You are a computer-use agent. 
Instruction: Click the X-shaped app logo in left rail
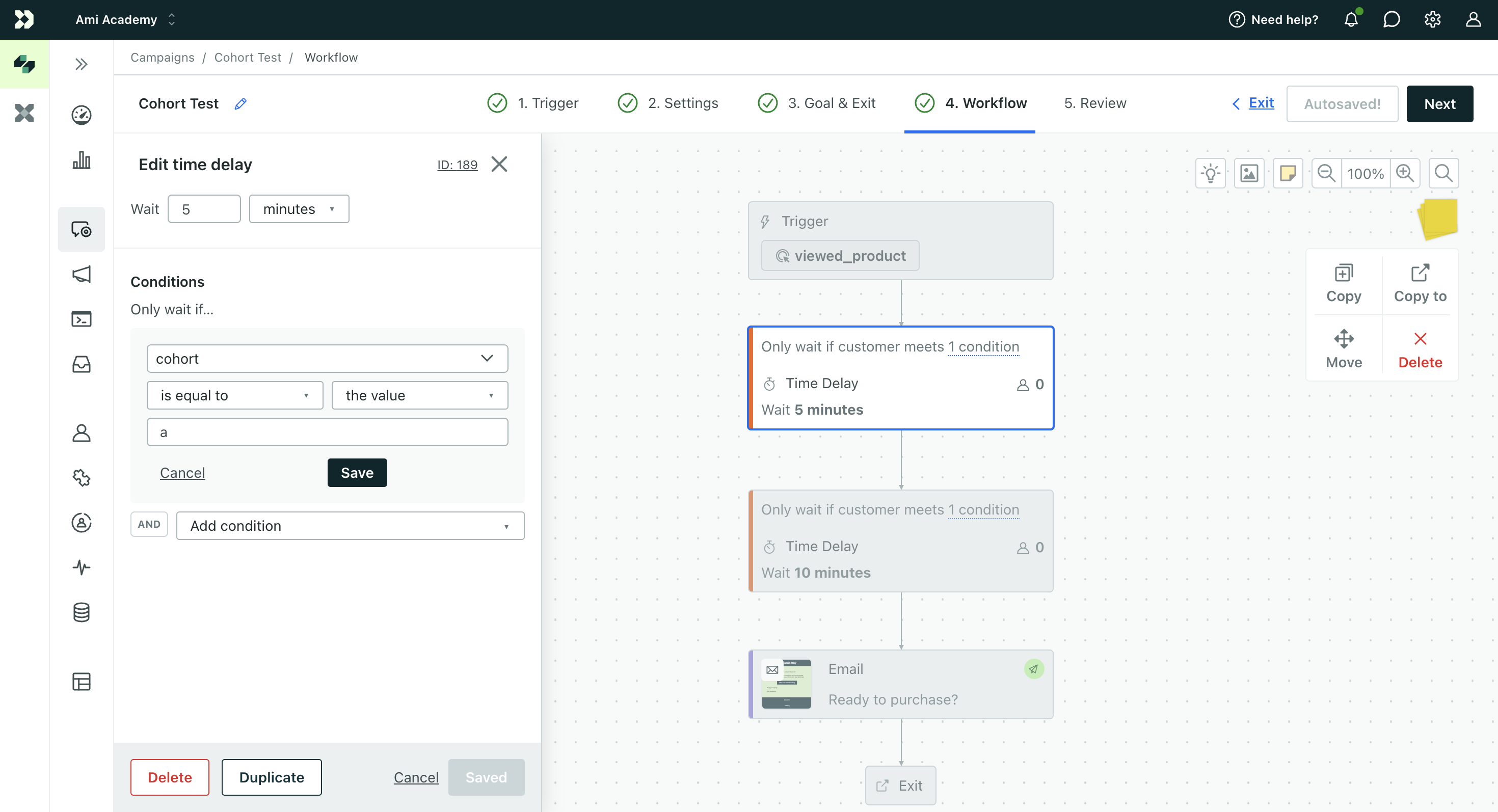[24, 113]
